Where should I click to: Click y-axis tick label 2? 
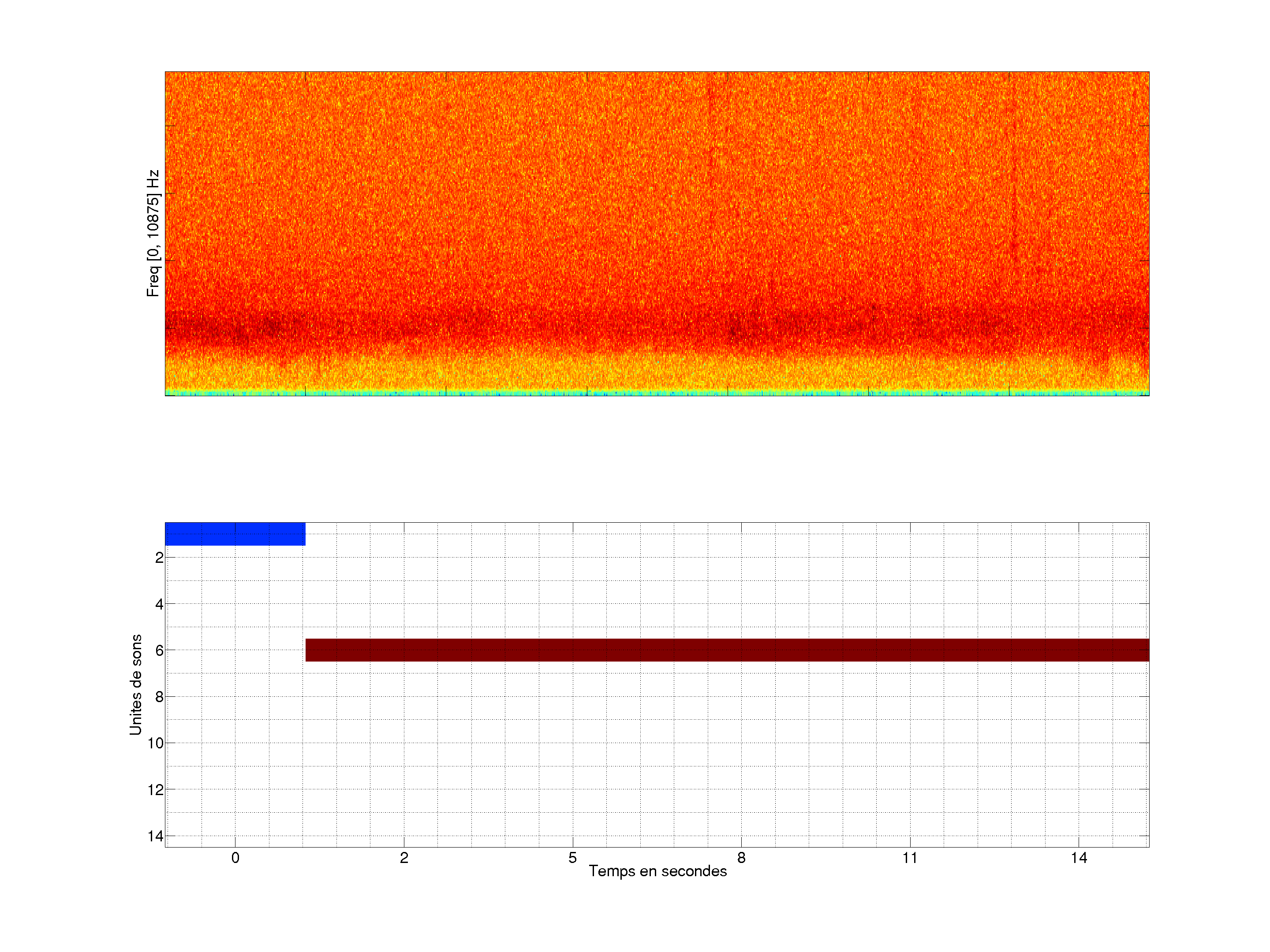(x=159, y=558)
